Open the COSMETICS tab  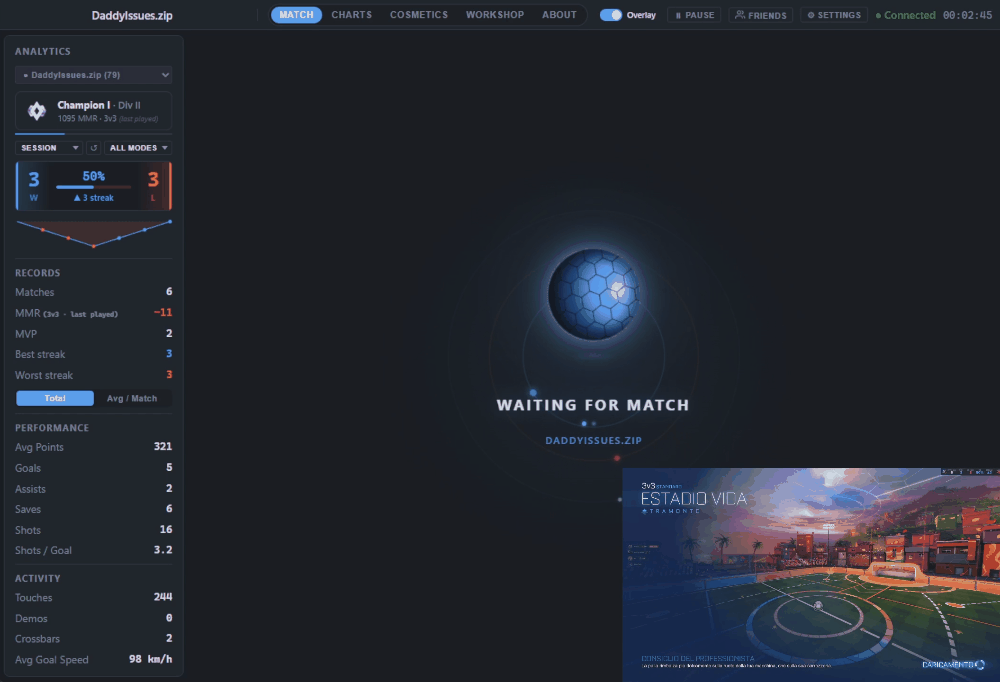point(418,15)
